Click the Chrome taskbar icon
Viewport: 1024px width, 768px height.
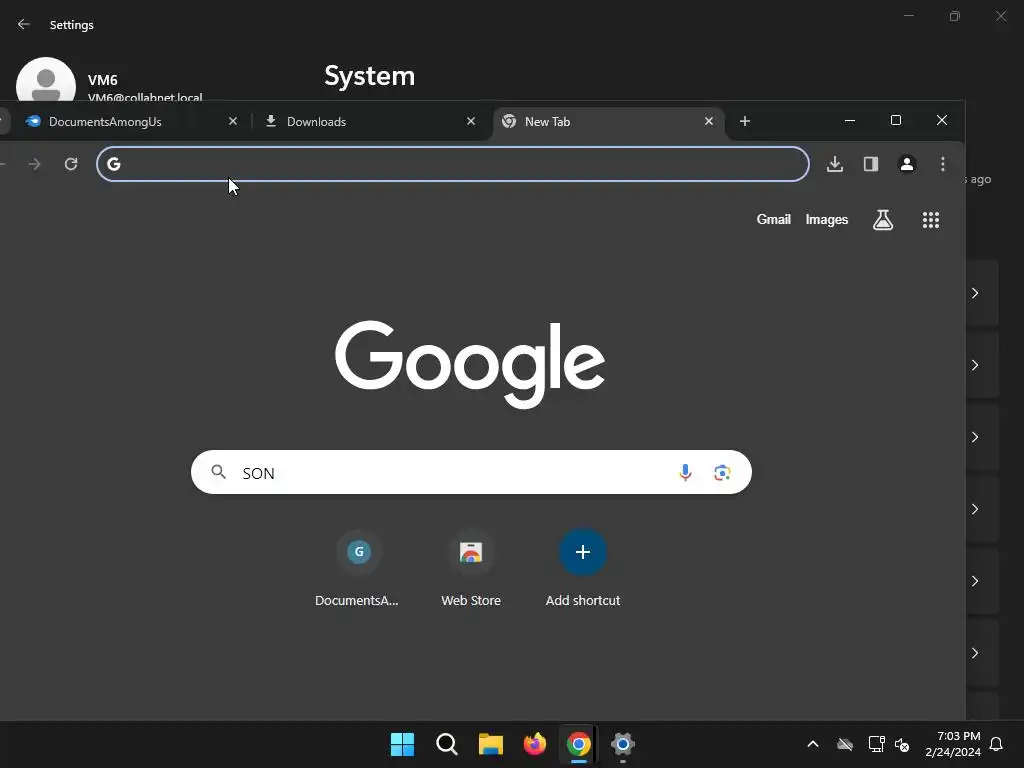coord(579,744)
